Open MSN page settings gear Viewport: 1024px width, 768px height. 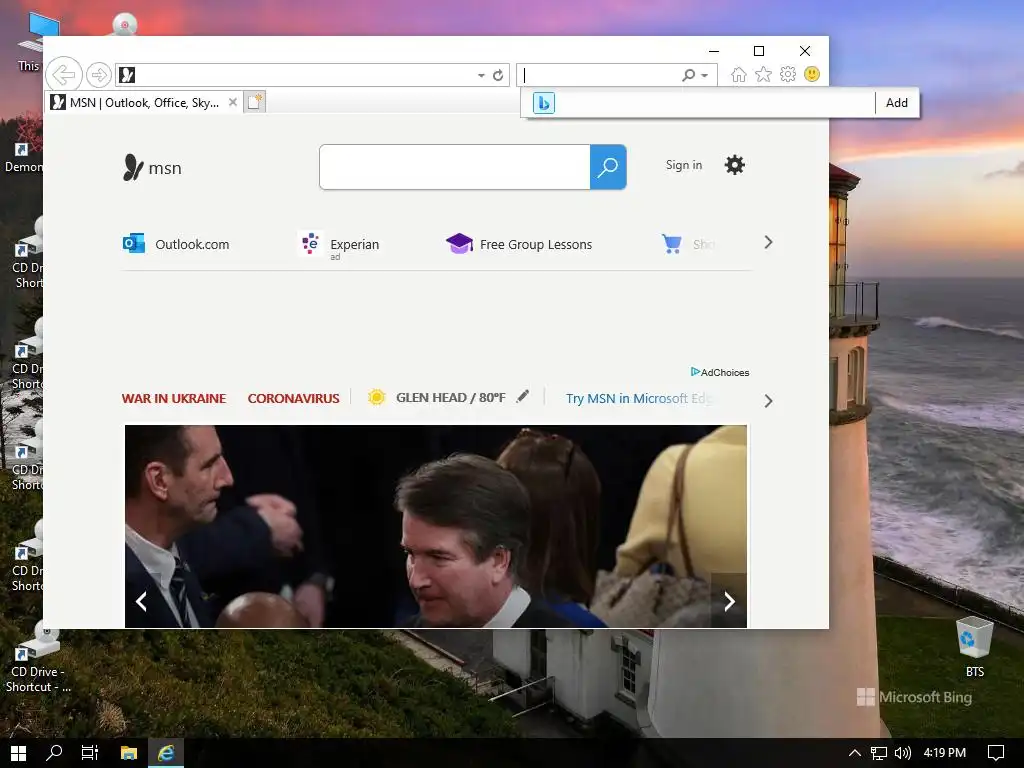click(x=735, y=165)
